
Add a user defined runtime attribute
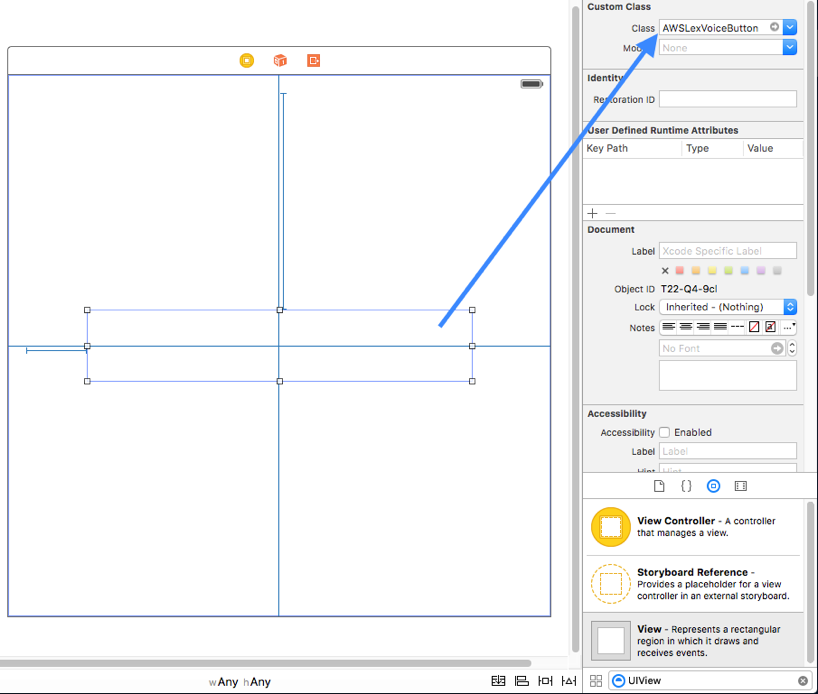point(592,213)
